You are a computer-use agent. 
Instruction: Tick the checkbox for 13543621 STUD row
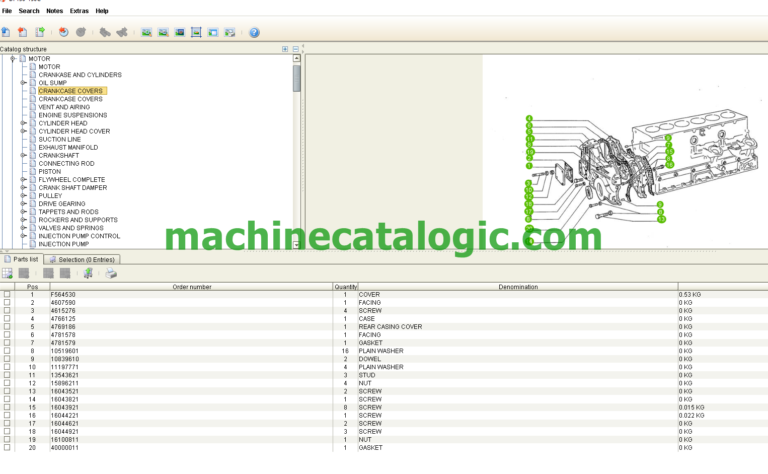coord(7,375)
